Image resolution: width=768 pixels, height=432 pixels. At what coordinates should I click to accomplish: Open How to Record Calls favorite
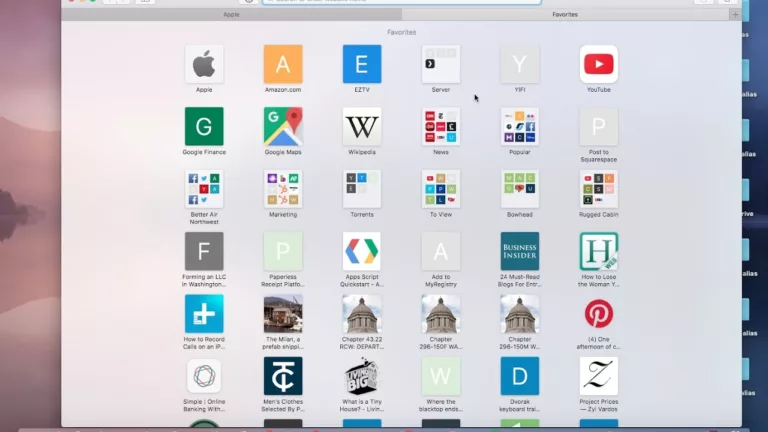(x=204, y=313)
